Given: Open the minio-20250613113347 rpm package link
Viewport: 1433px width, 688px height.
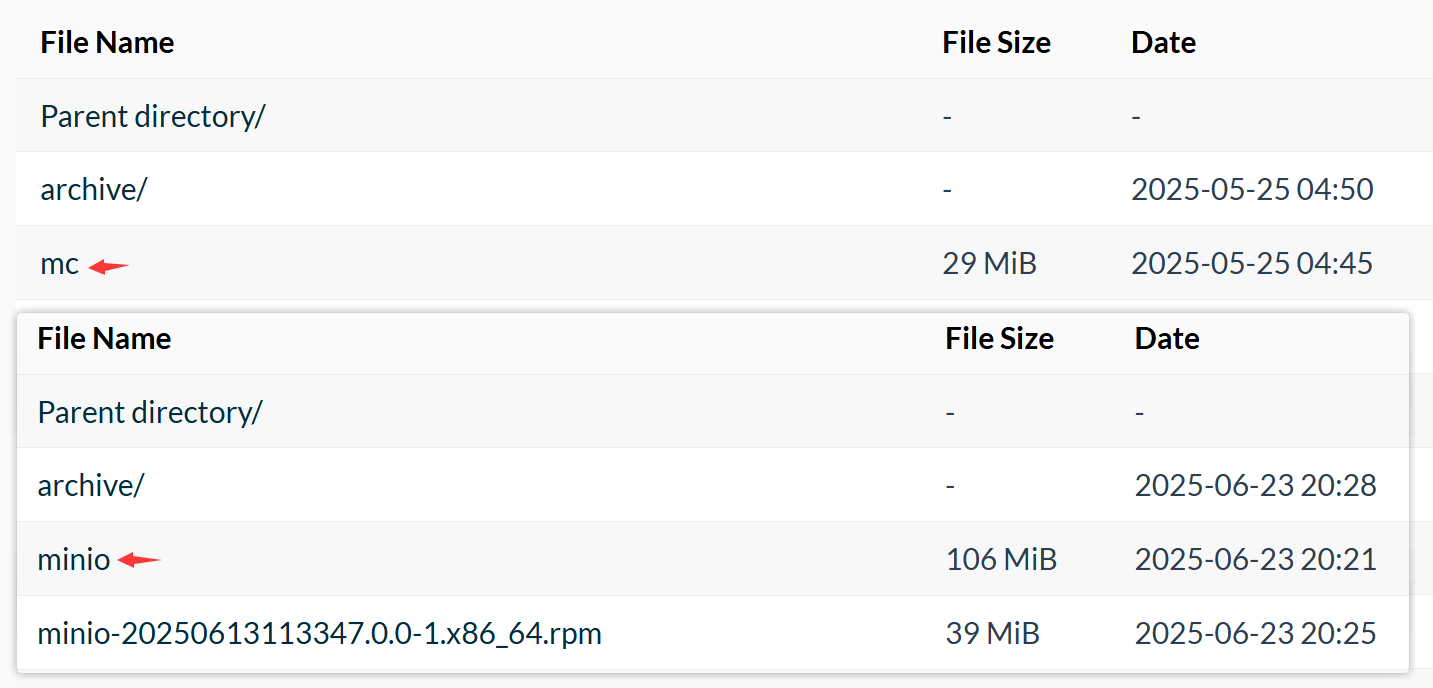Looking at the screenshot, I should [x=319, y=633].
